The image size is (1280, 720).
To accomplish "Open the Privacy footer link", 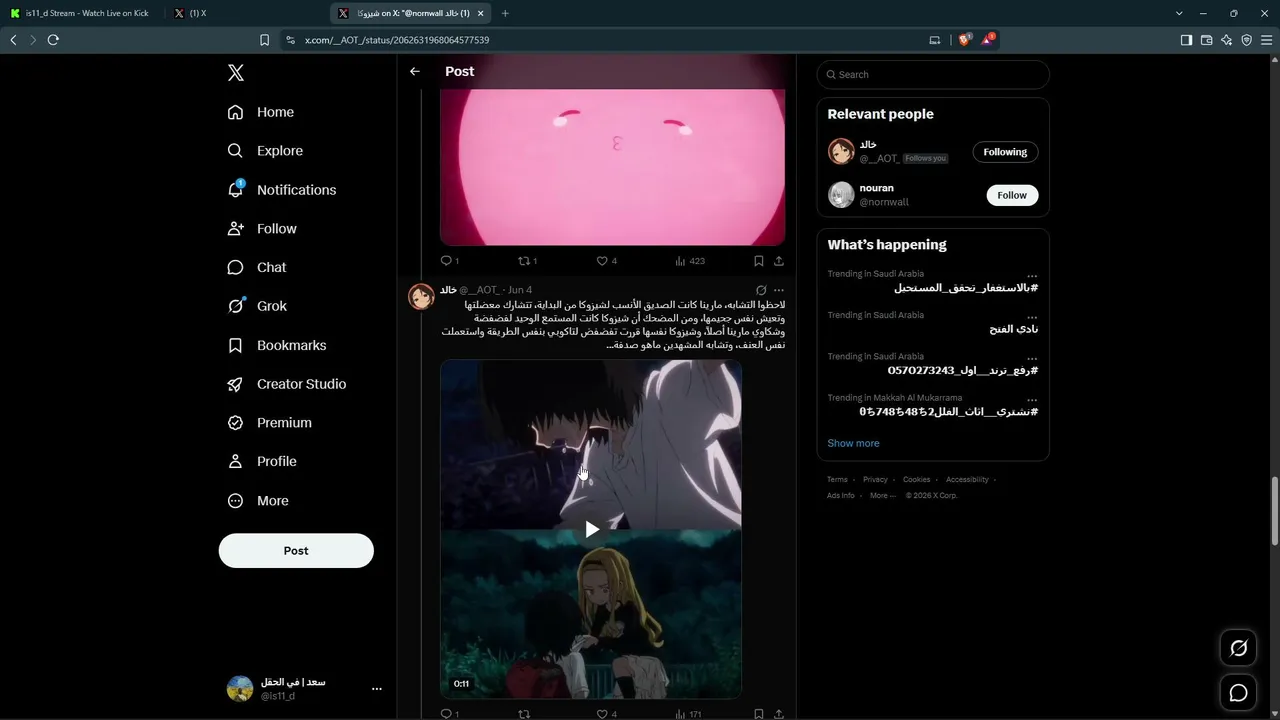I will (x=875, y=480).
